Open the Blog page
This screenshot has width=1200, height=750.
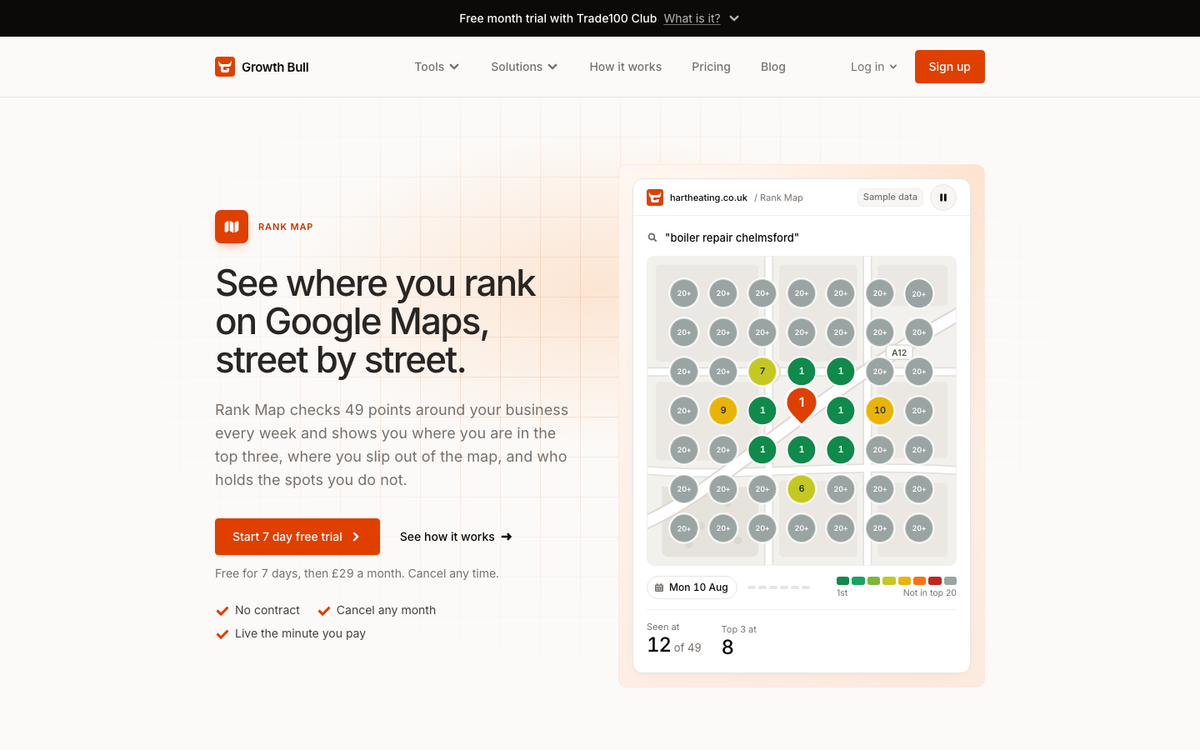click(x=773, y=67)
